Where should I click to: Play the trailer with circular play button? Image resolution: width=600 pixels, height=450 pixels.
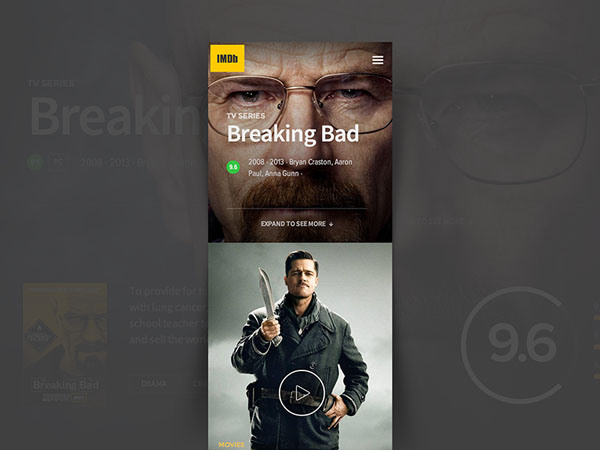pos(302,393)
